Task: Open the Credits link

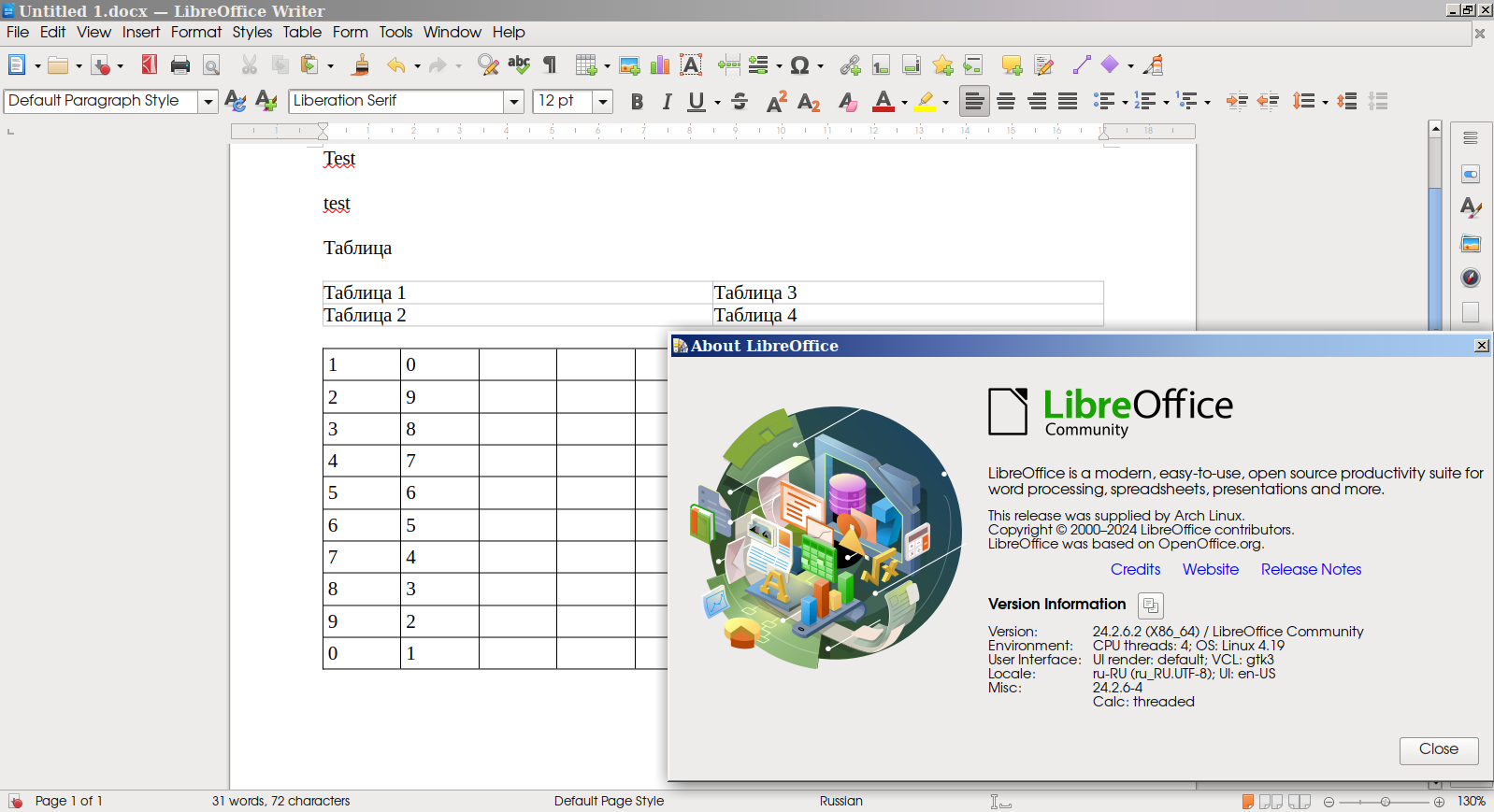Action: coord(1135,570)
